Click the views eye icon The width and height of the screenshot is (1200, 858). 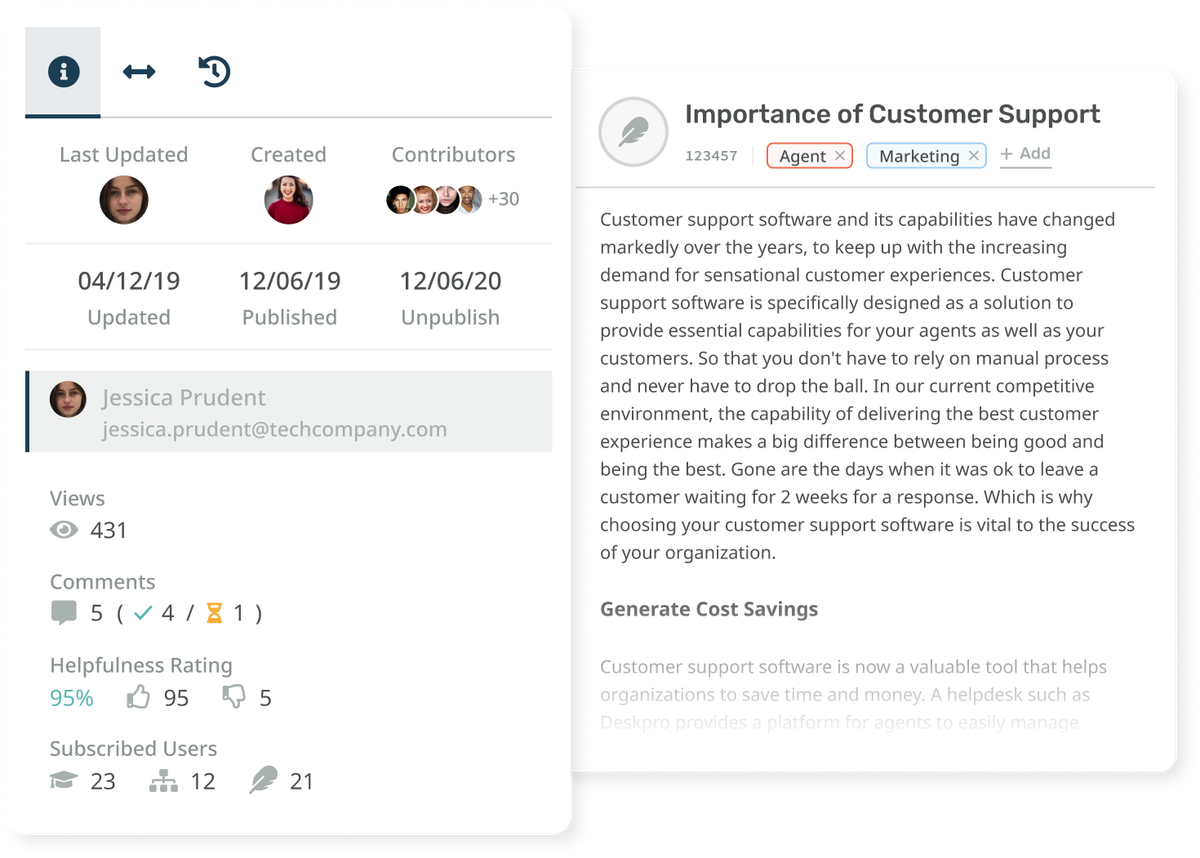click(x=64, y=530)
